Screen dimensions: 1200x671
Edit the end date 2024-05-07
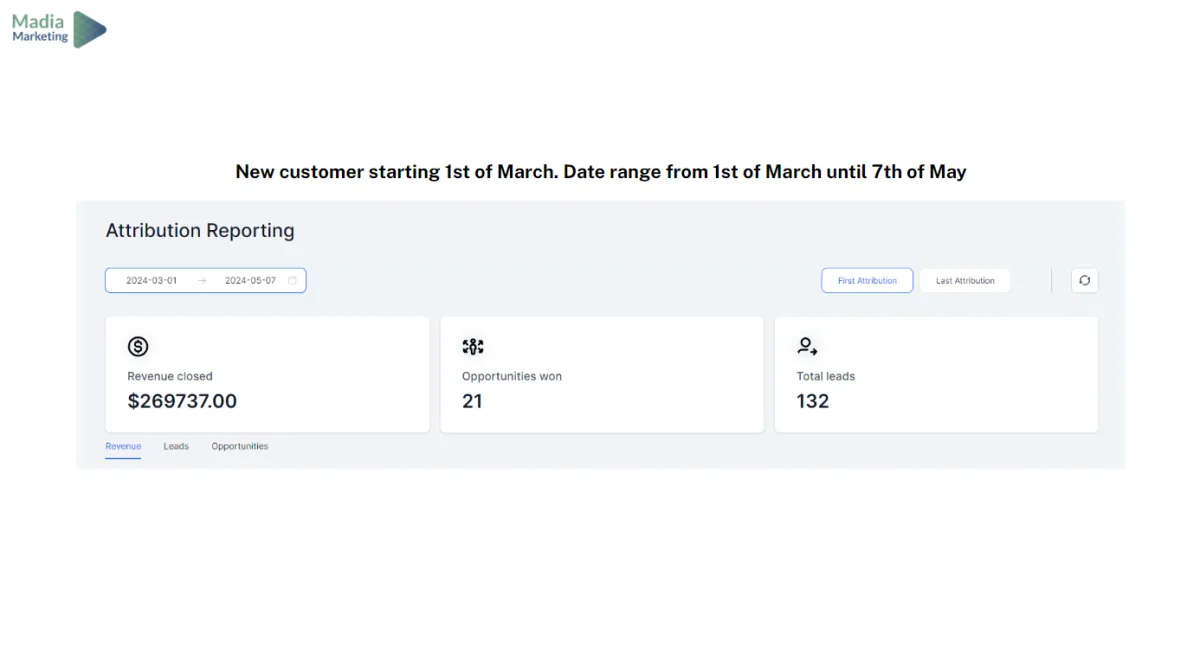pyautogui.click(x=250, y=281)
